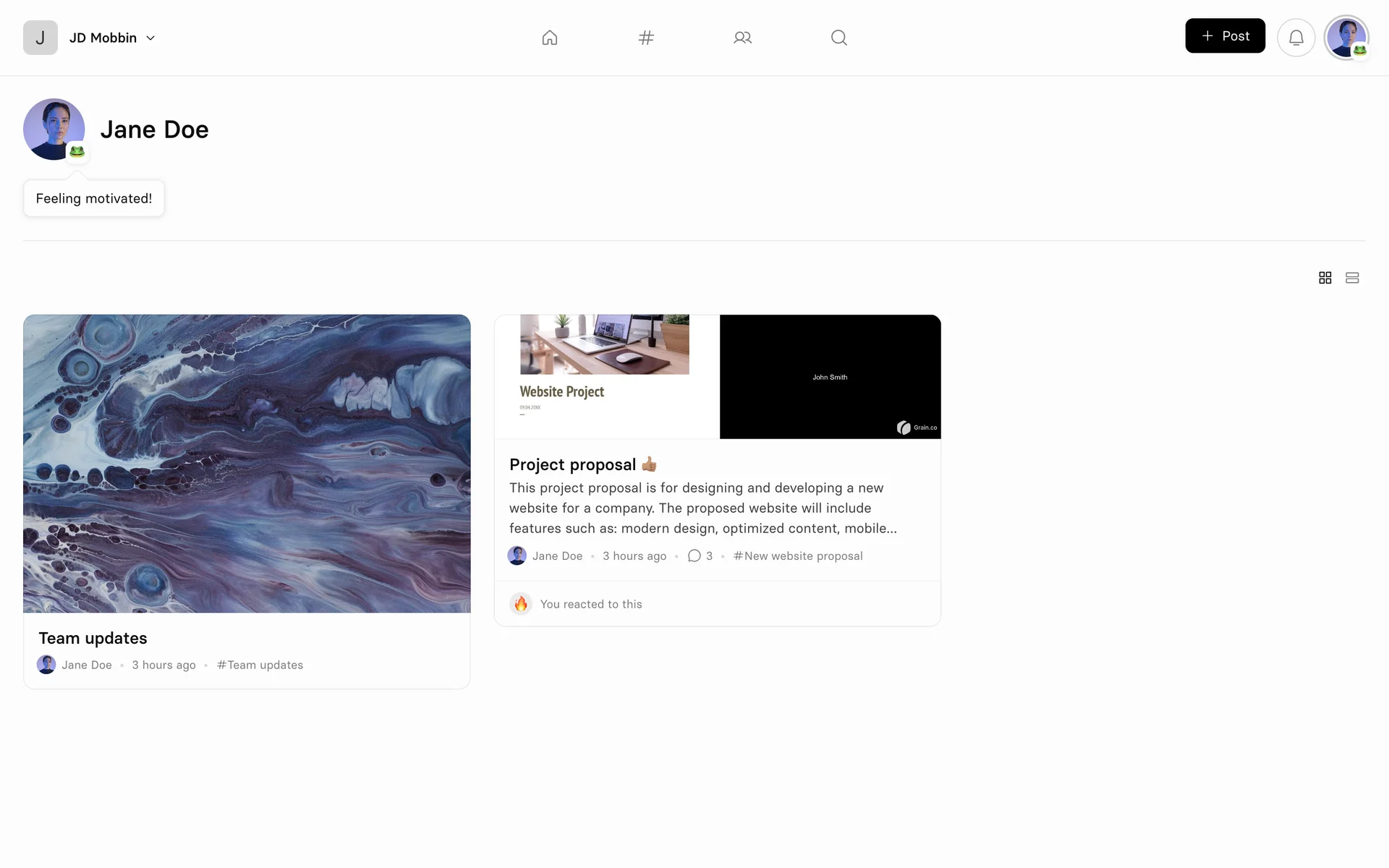Open the Website Project slide preview
Image resolution: width=1389 pixels, height=868 pixels.
(606, 376)
